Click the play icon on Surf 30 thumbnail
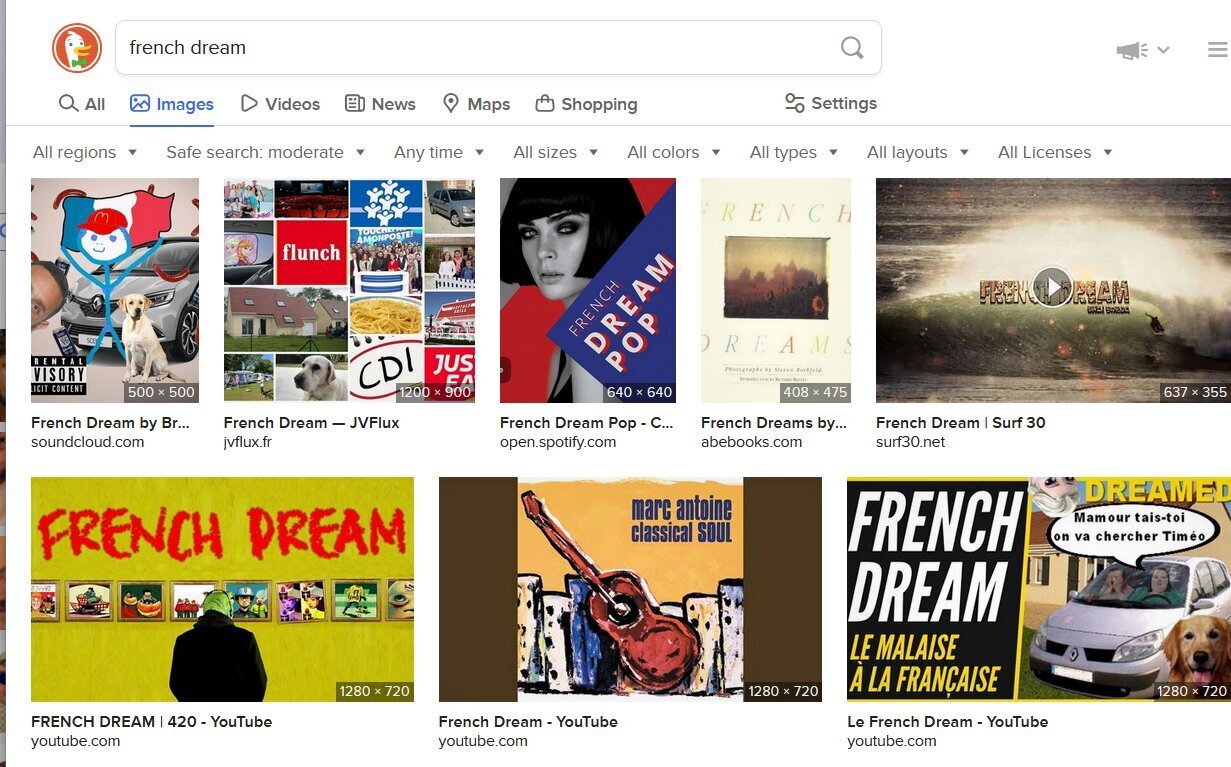Screen dimensions: 1231x767 [1052, 286]
